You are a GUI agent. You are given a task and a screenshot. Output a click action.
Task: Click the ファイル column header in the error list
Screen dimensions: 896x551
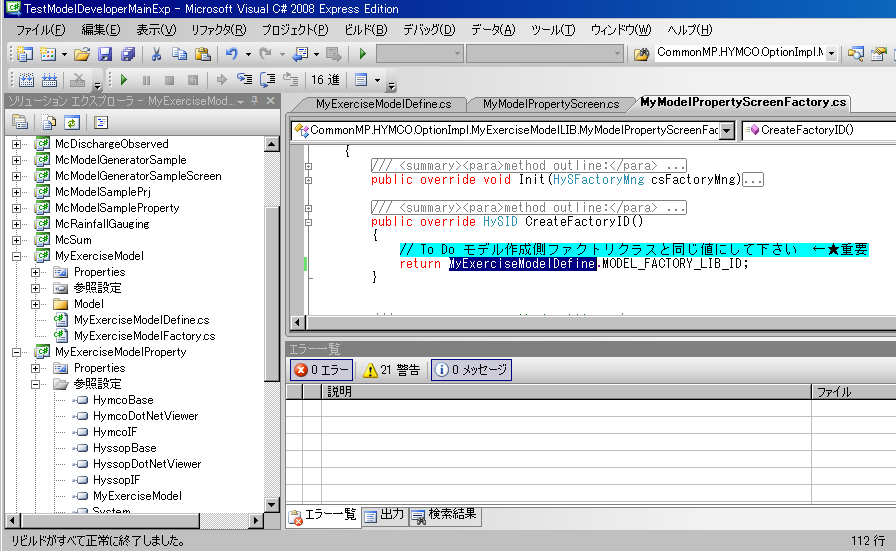coord(854,392)
